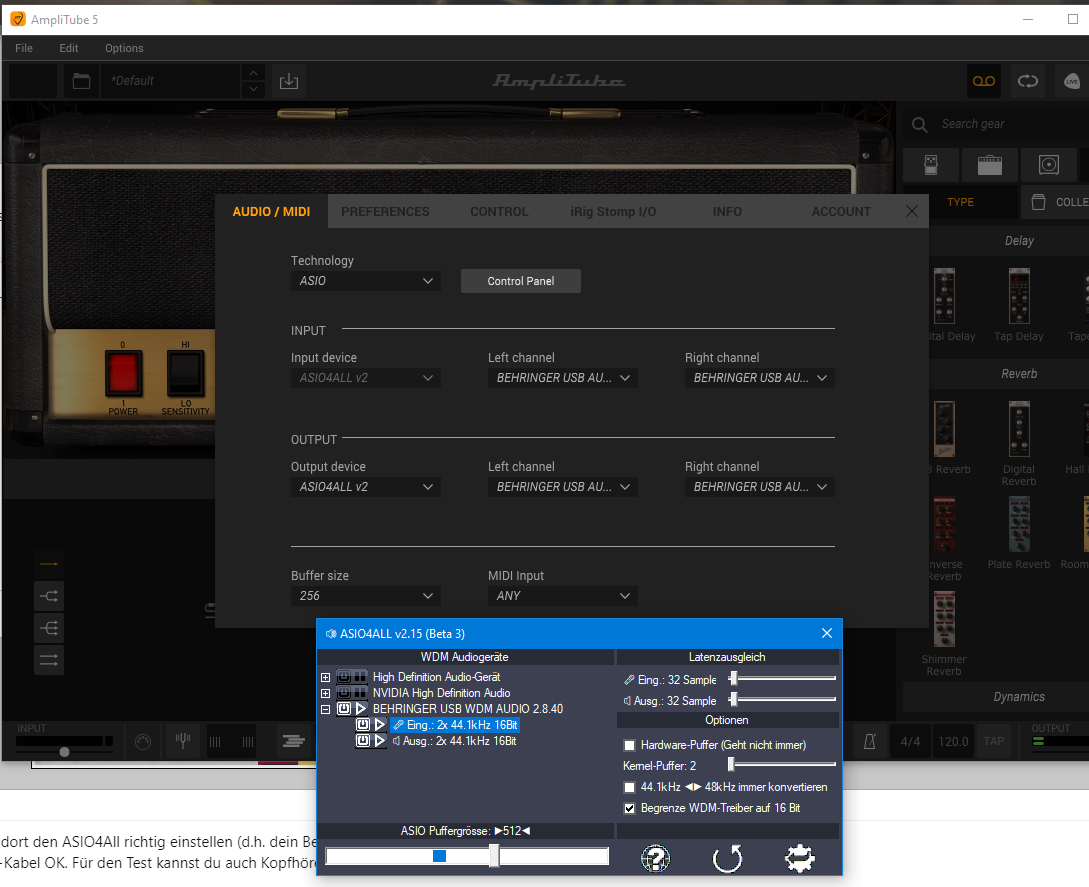The width and height of the screenshot is (1089, 887).
Task: Expand the NVIDIA High Definition Audio tree node
Action: [x=325, y=693]
